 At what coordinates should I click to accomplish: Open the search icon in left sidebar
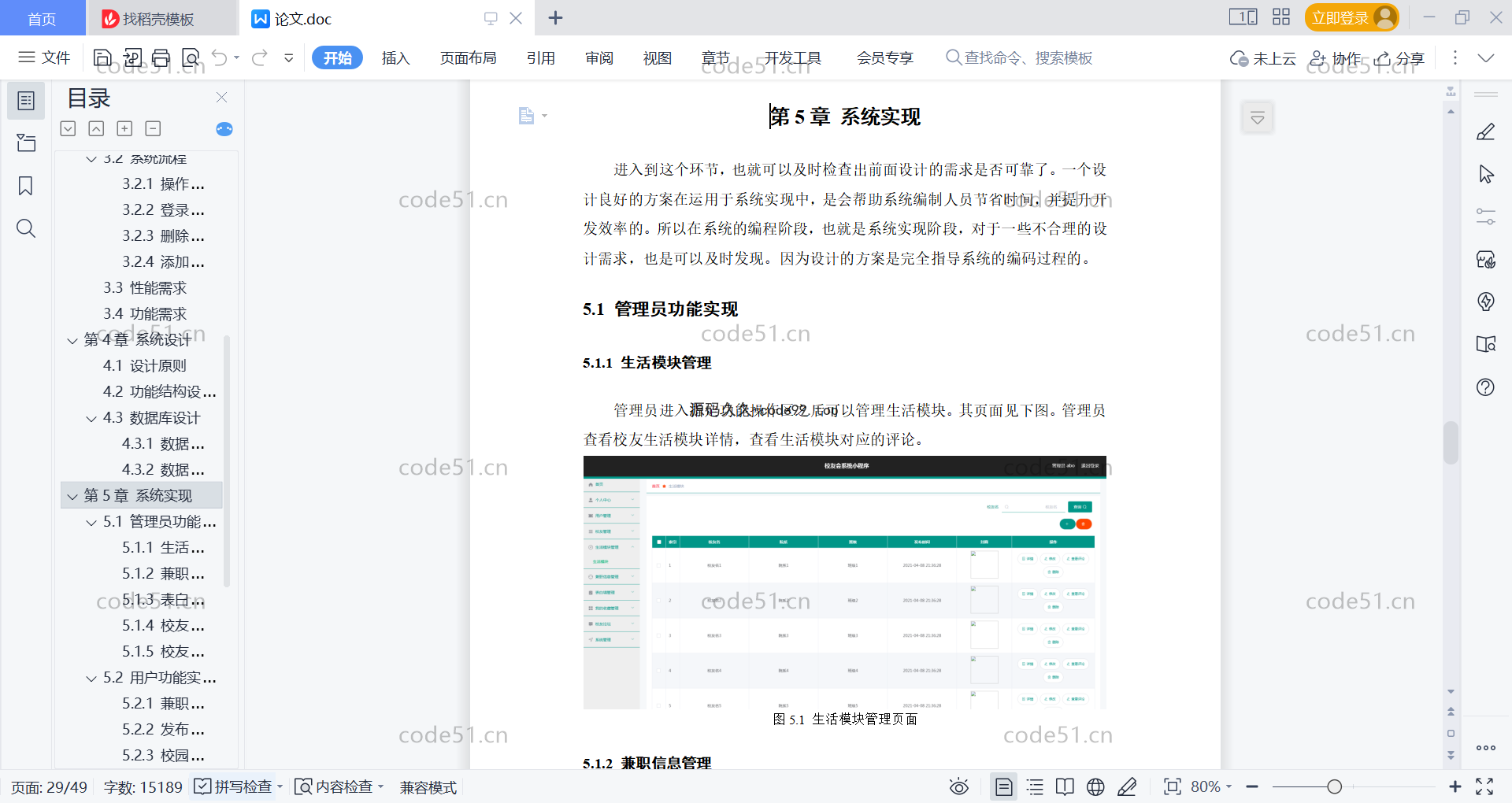click(x=26, y=228)
